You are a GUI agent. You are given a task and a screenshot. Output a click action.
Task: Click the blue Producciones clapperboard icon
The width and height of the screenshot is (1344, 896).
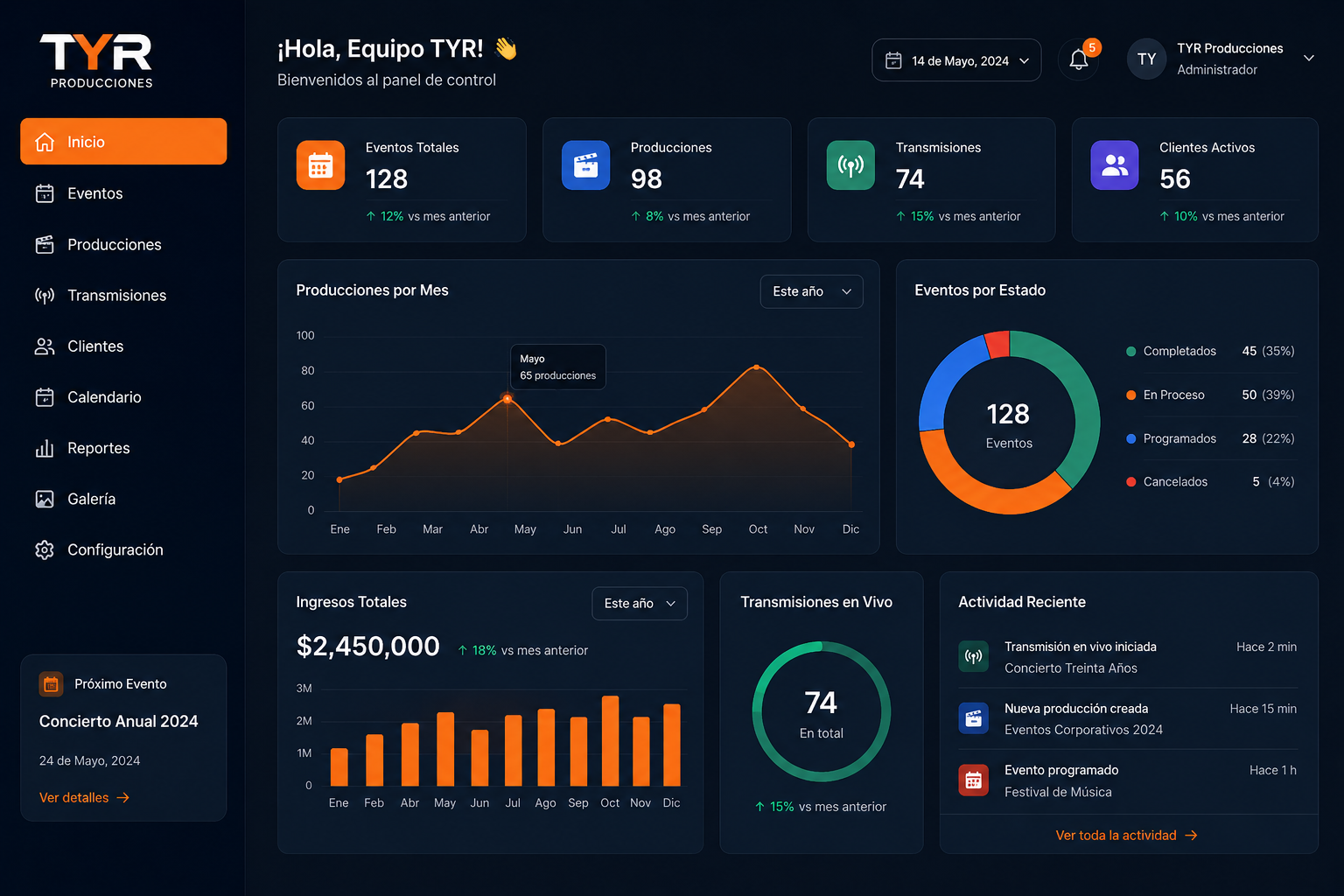pyautogui.click(x=585, y=165)
